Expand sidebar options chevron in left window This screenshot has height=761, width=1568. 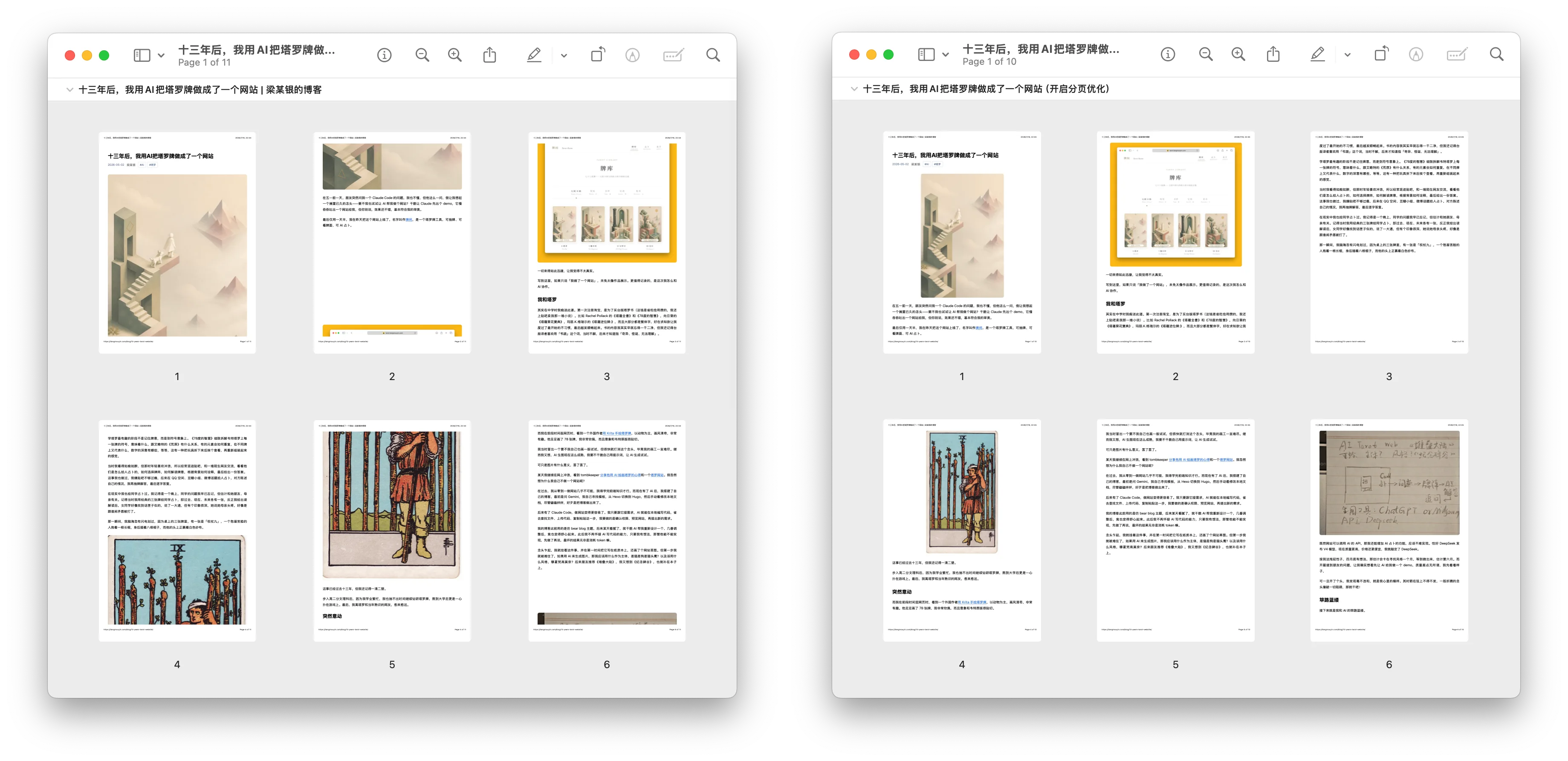tap(161, 55)
